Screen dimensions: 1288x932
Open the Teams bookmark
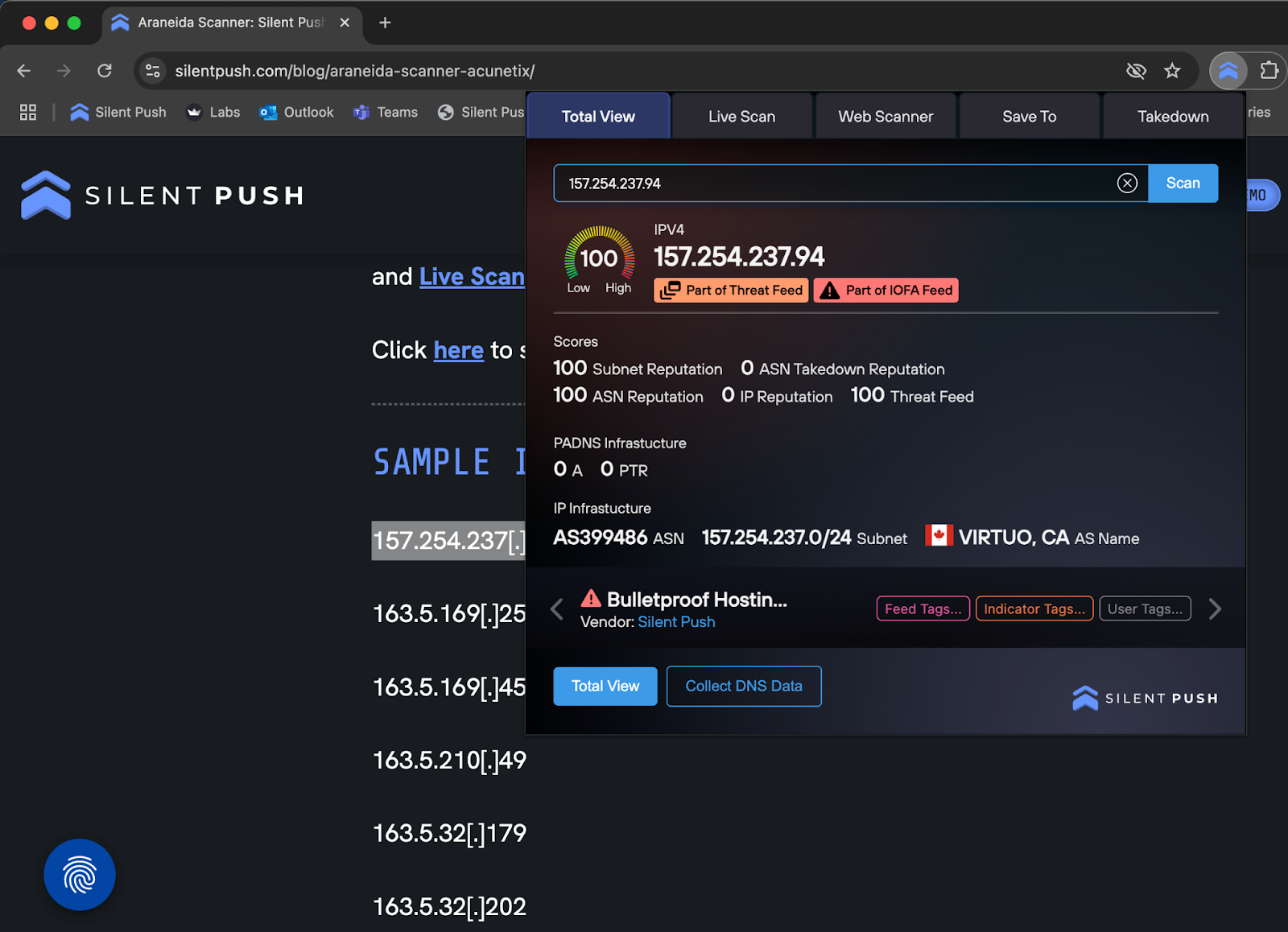pos(386,112)
